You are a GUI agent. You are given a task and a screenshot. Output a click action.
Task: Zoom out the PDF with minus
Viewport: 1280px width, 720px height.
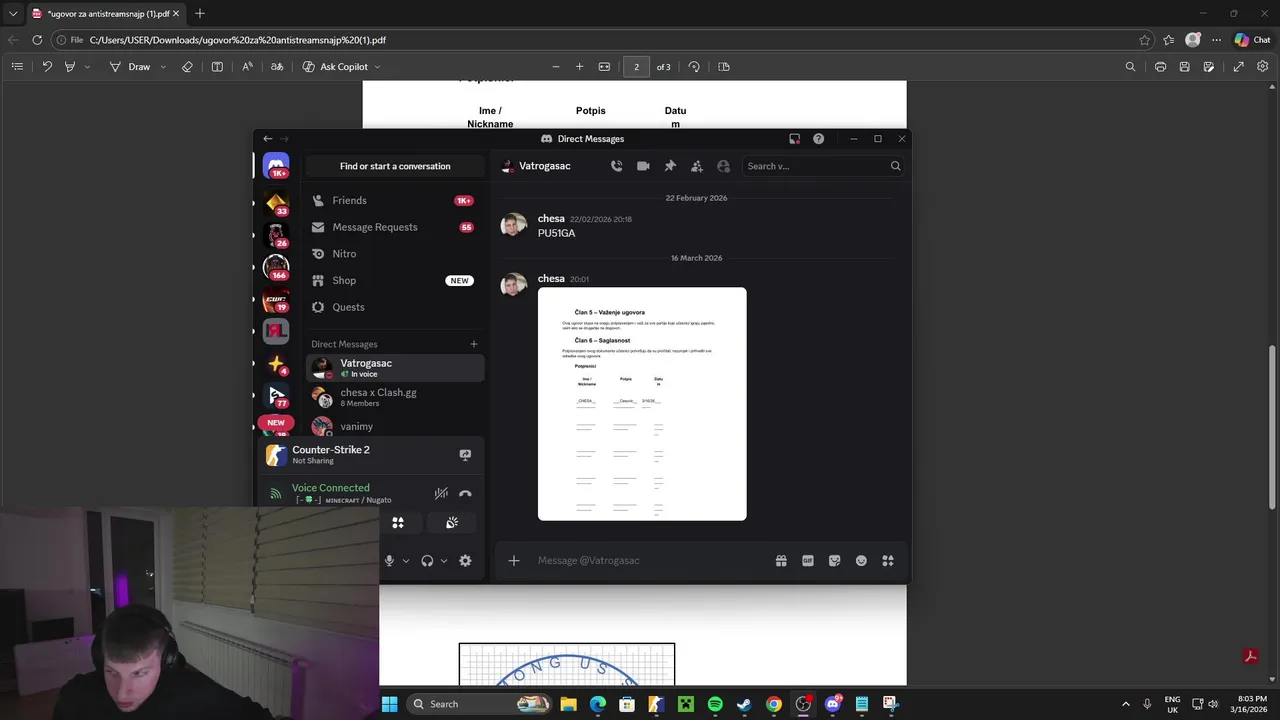click(x=556, y=67)
